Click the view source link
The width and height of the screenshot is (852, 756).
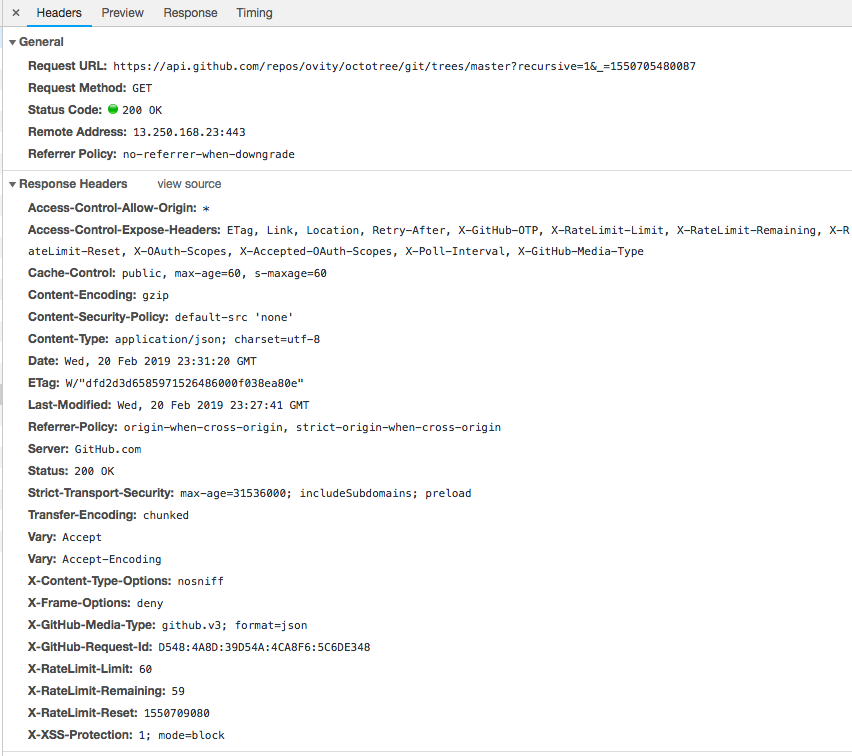[x=188, y=184]
